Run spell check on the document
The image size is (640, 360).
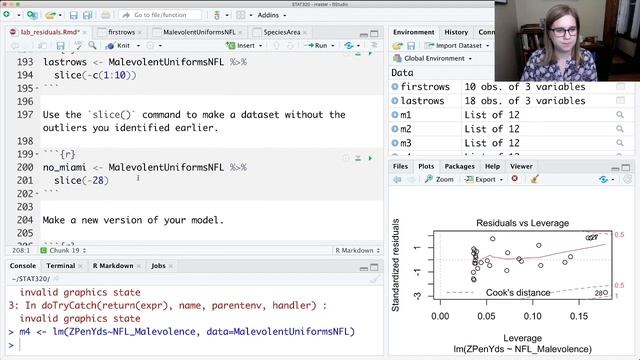(78, 45)
